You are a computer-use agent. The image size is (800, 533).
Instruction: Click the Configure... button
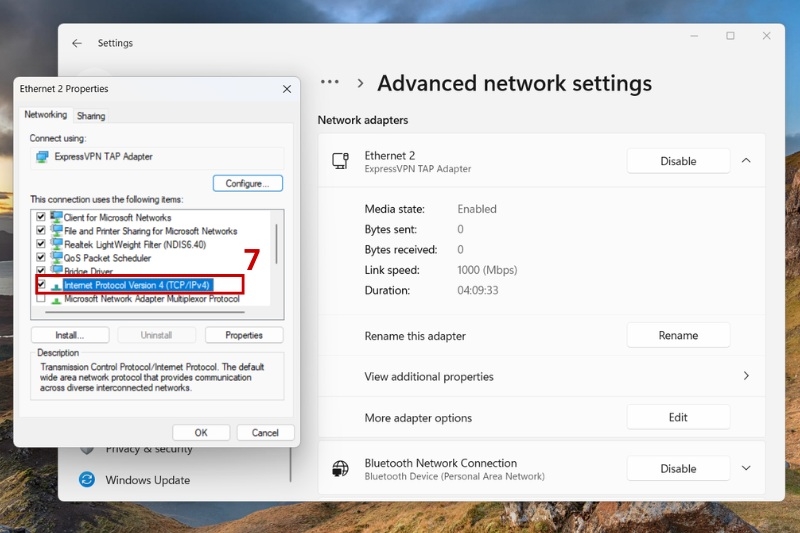click(247, 184)
